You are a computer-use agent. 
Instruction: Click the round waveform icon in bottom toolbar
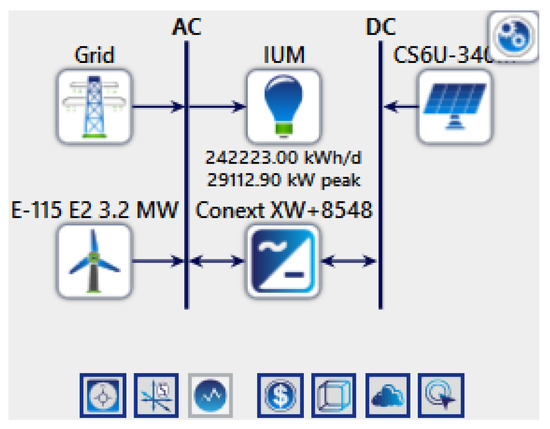pyautogui.click(x=210, y=396)
